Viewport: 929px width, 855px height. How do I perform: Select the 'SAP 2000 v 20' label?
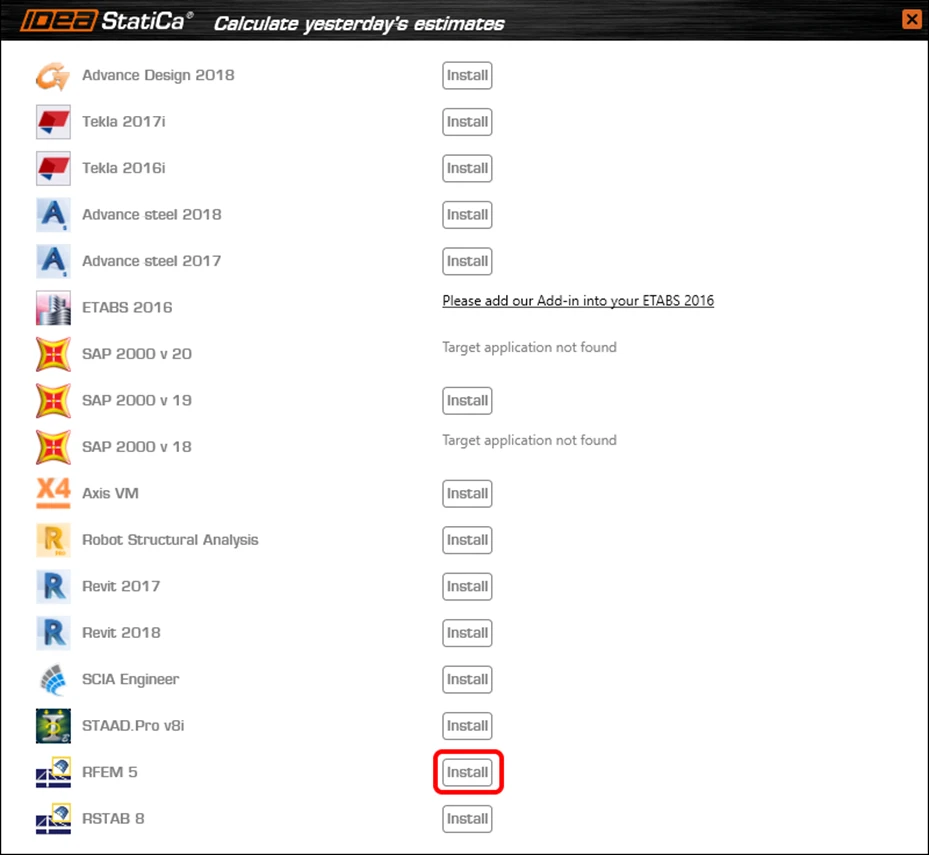click(x=137, y=354)
